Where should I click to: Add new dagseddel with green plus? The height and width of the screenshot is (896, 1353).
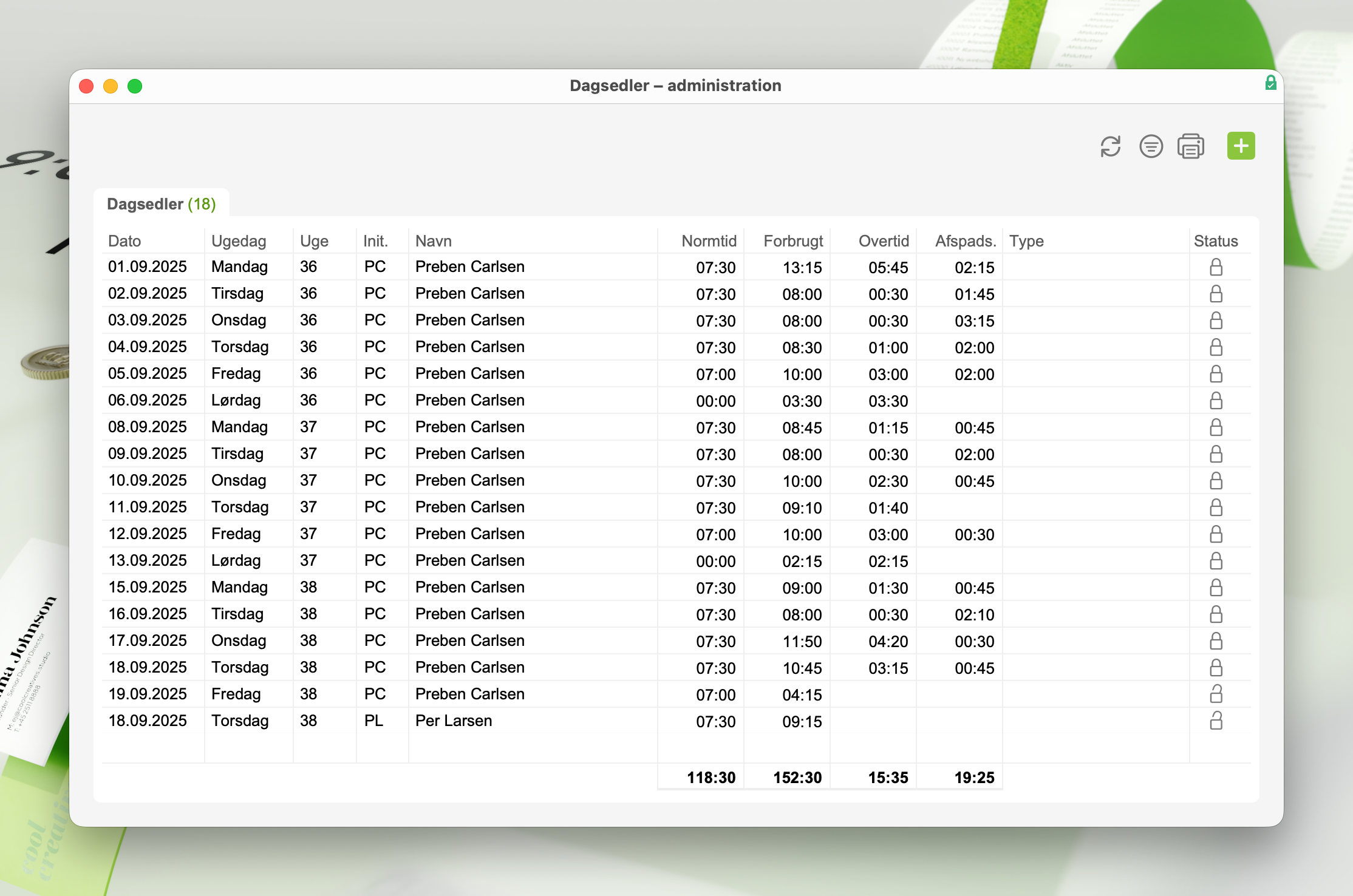point(1241,146)
